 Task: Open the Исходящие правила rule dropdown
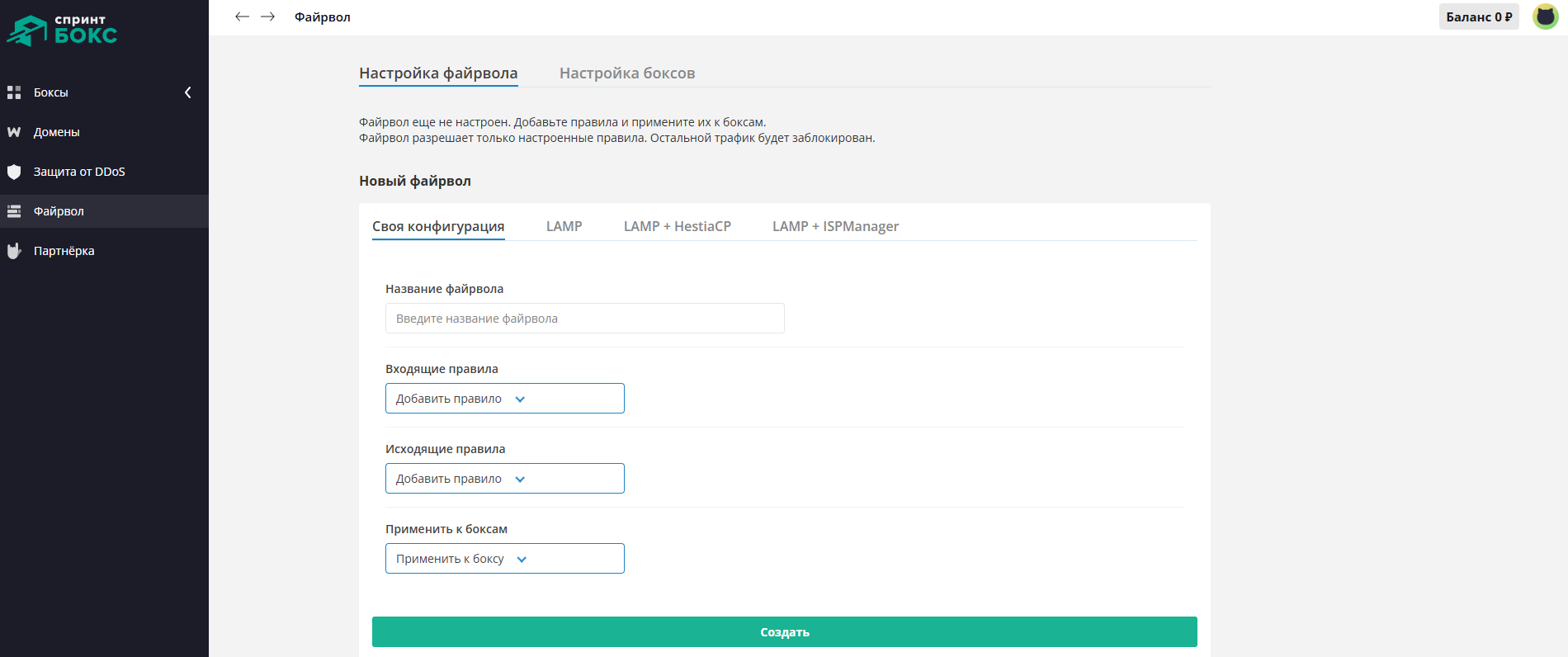point(504,479)
